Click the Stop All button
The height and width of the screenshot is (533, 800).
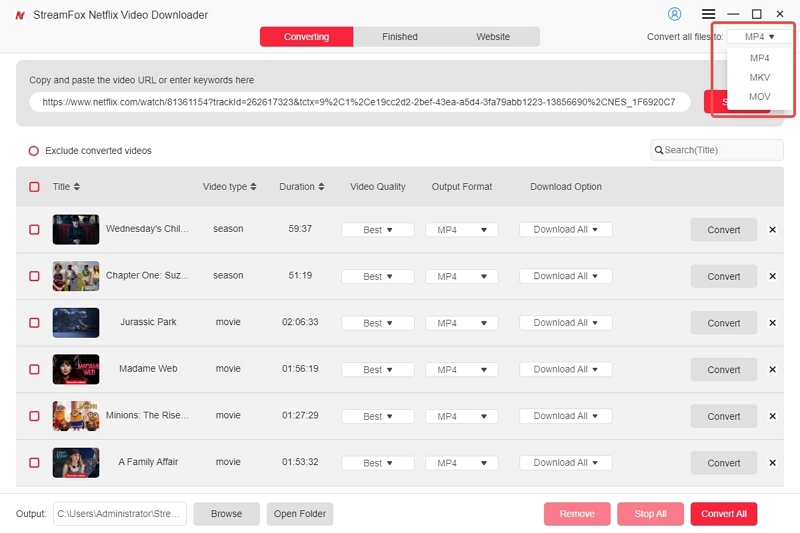pyautogui.click(x=650, y=514)
